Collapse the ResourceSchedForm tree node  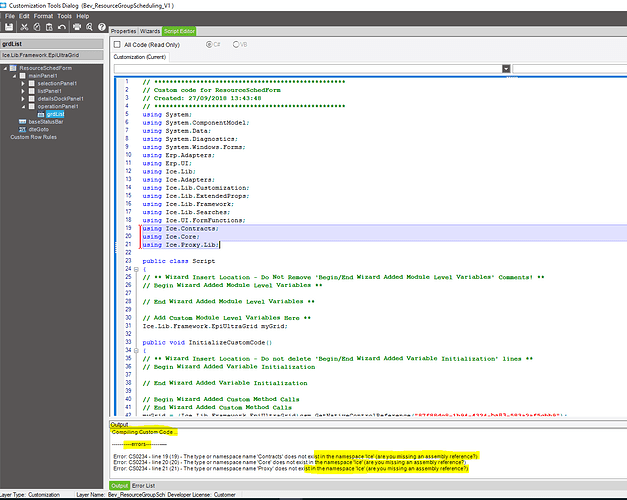(x=6, y=68)
